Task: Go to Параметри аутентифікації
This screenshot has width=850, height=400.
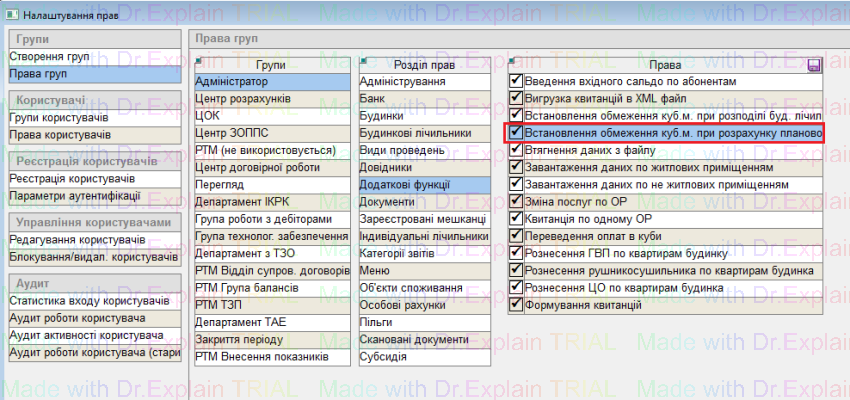Action: pyautogui.click(x=75, y=195)
